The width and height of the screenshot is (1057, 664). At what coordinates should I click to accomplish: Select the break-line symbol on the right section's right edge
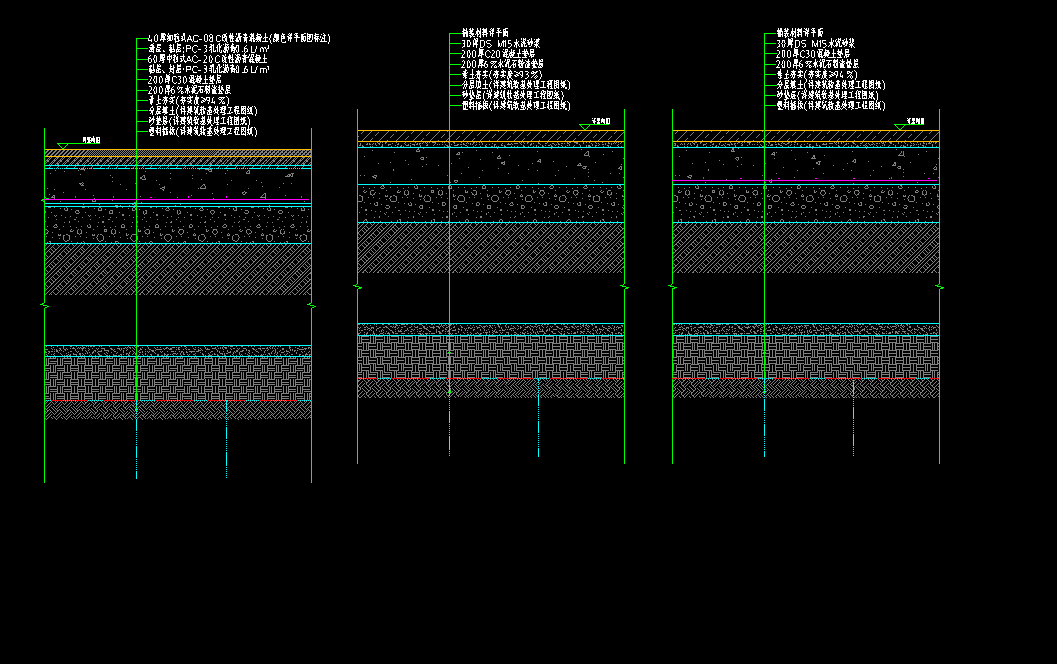(939, 288)
